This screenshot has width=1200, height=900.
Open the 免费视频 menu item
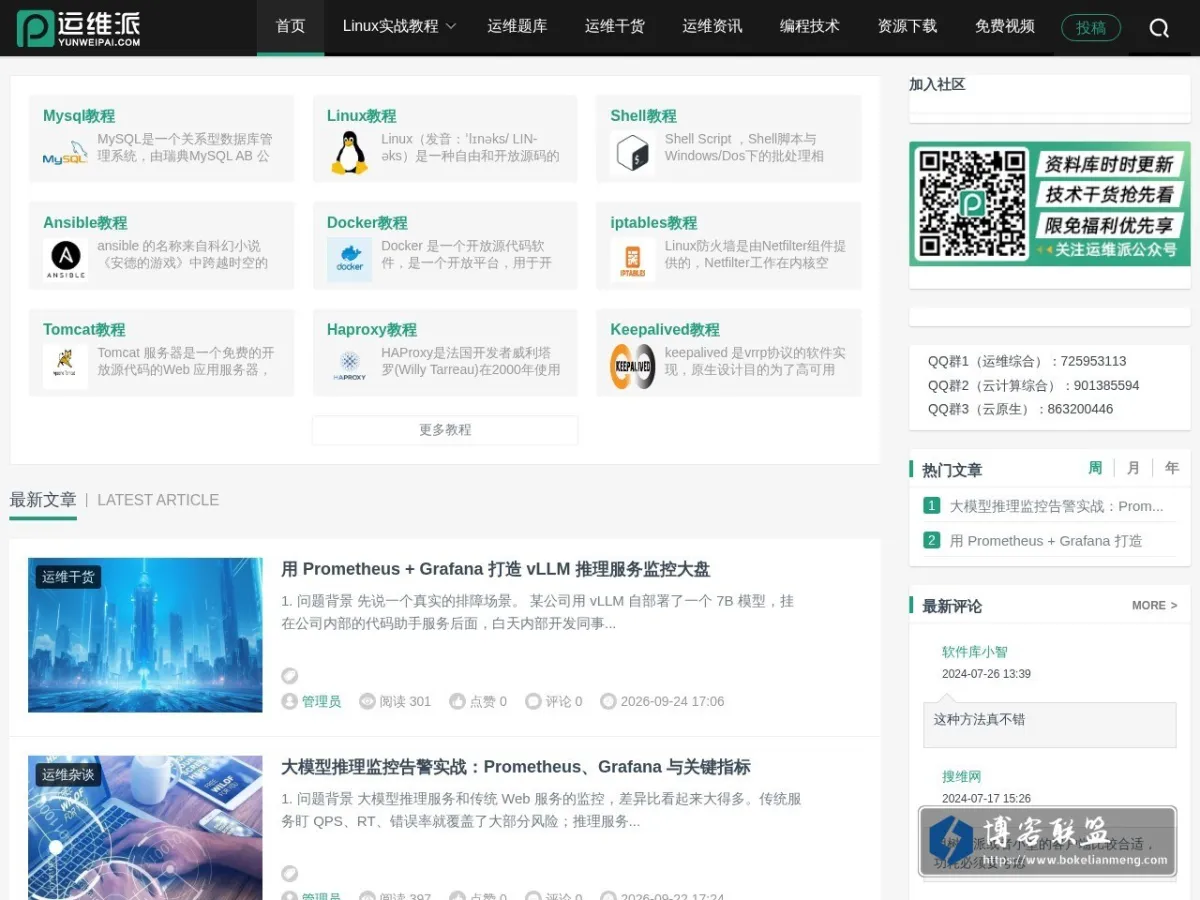(1005, 27)
